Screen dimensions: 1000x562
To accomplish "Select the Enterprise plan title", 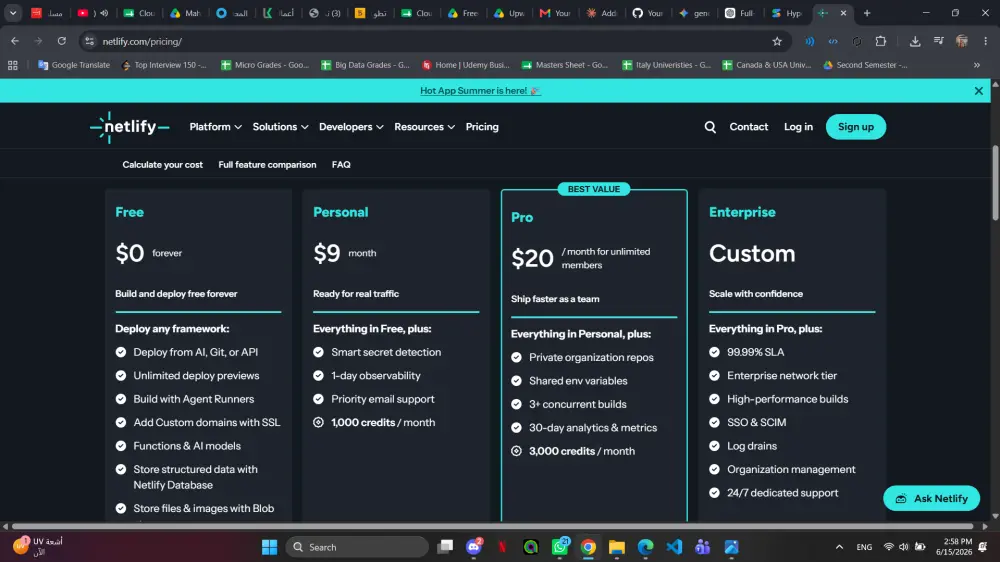I will click(742, 212).
